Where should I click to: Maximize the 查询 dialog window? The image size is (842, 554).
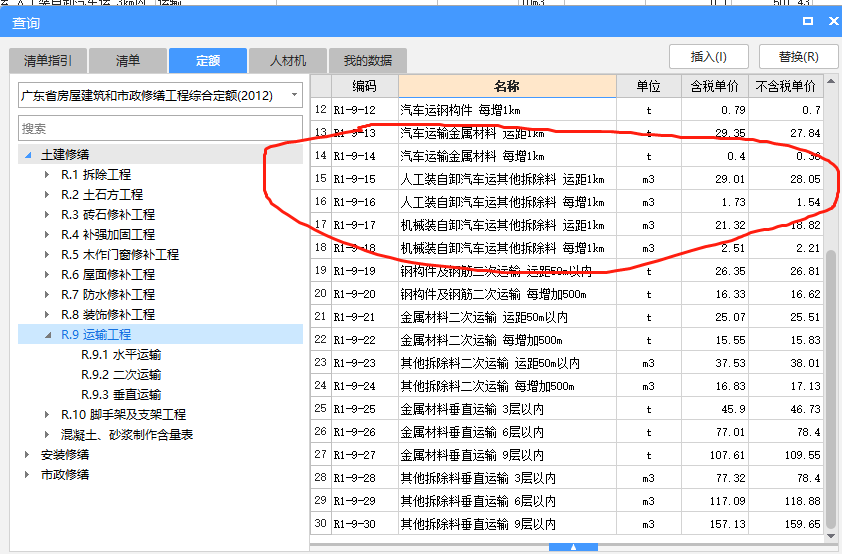pyautogui.click(x=808, y=21)
